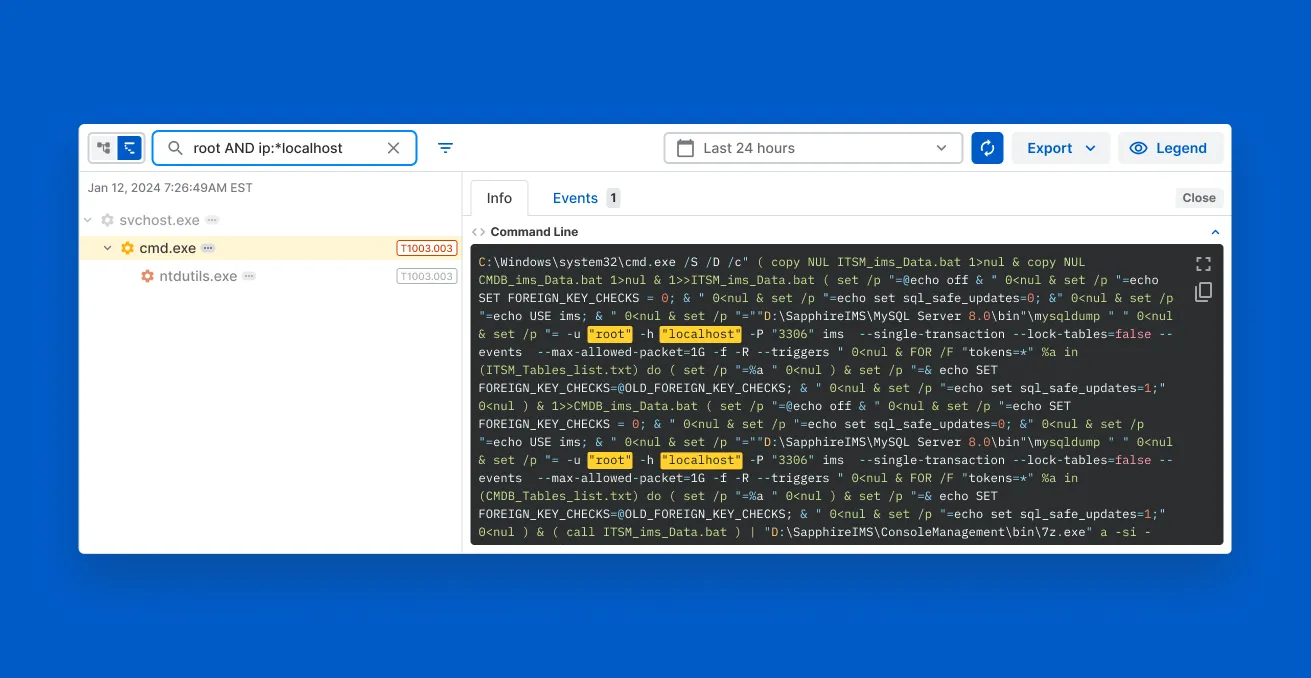Copy the command line text
This screenshot has width=1311, height=678.
[1203, 292]
